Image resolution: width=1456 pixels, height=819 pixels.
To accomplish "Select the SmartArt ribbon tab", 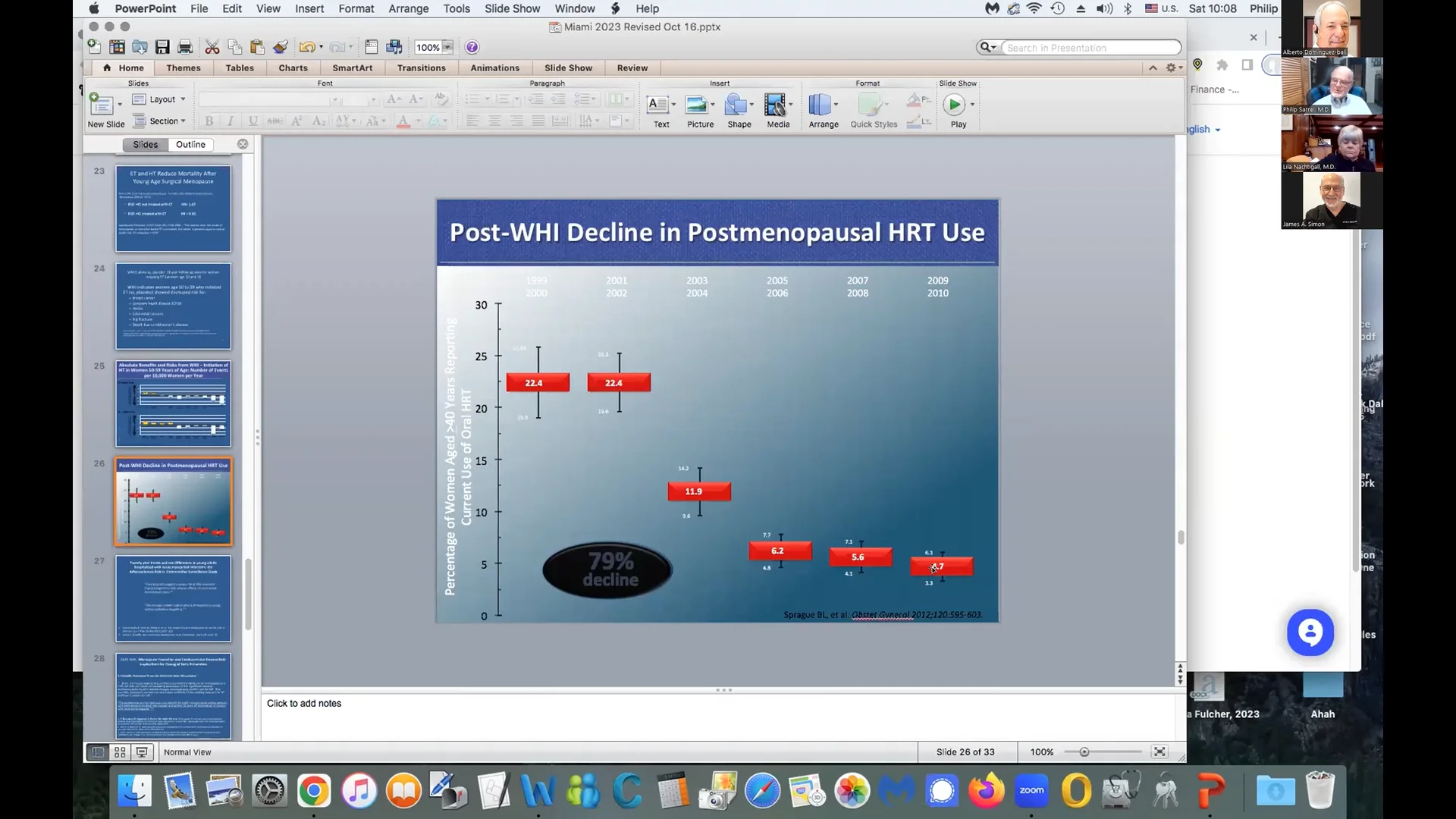I will pos(353,68).
